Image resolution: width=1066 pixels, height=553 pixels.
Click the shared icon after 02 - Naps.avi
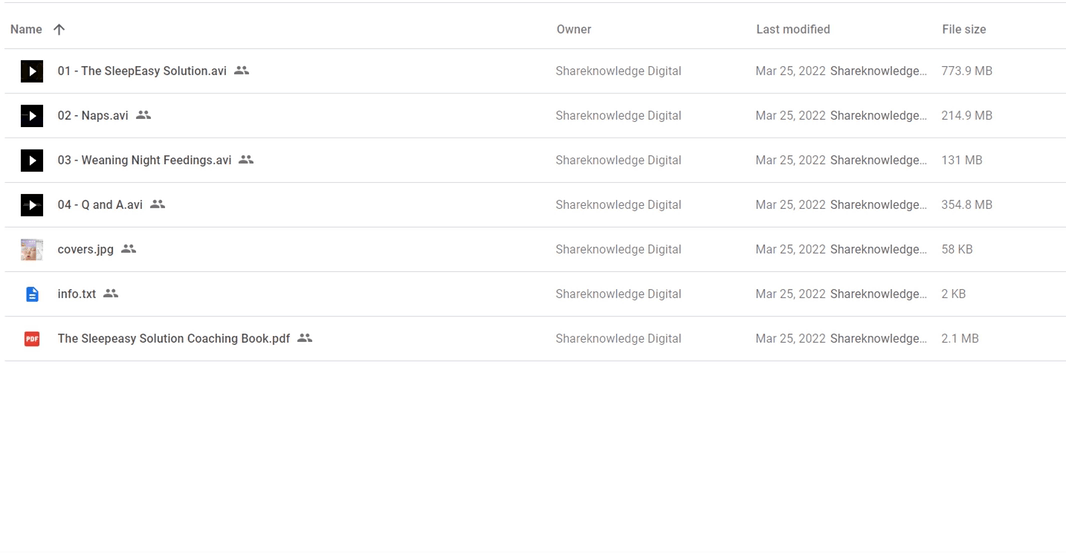click(143, 115)
